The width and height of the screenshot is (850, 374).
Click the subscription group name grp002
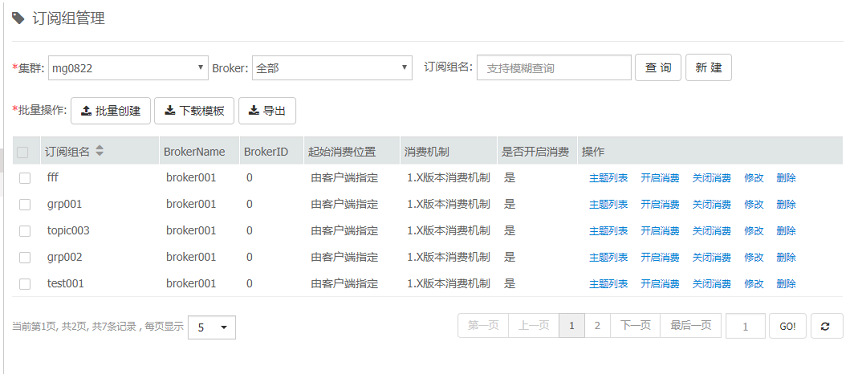coord(65,257)
